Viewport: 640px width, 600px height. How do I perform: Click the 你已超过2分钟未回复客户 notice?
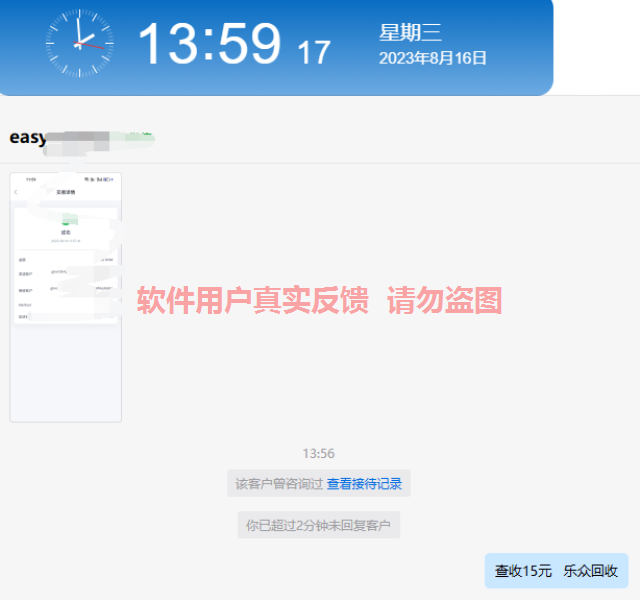(318, 525)
